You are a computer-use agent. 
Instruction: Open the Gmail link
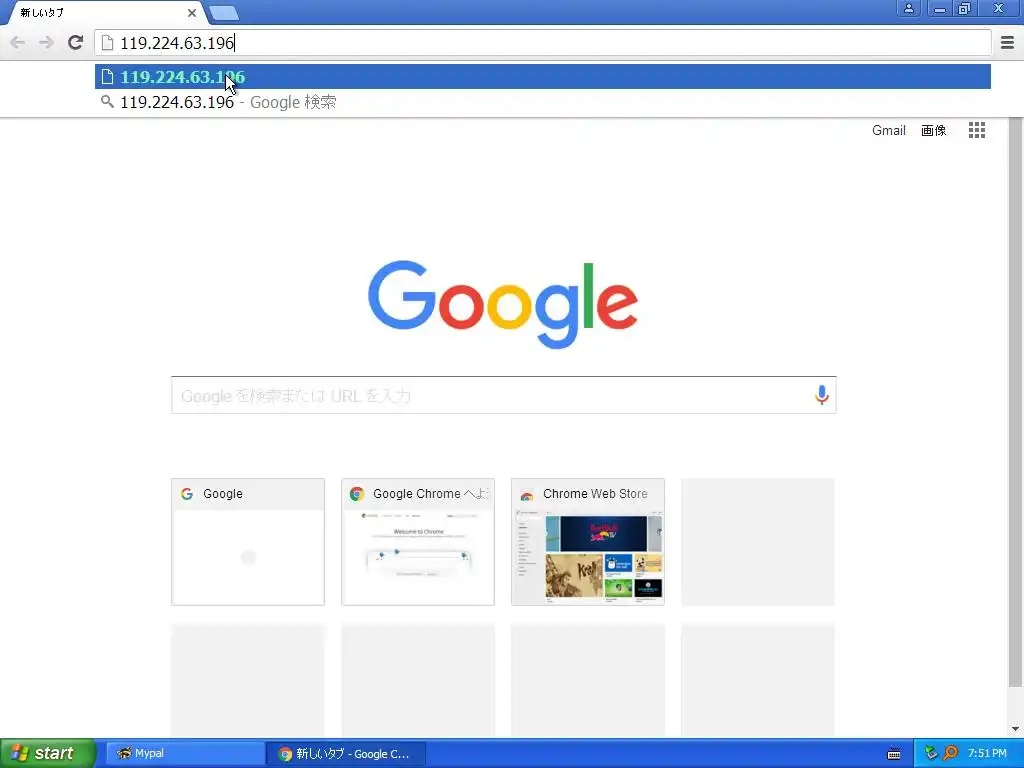coord(889,130)
